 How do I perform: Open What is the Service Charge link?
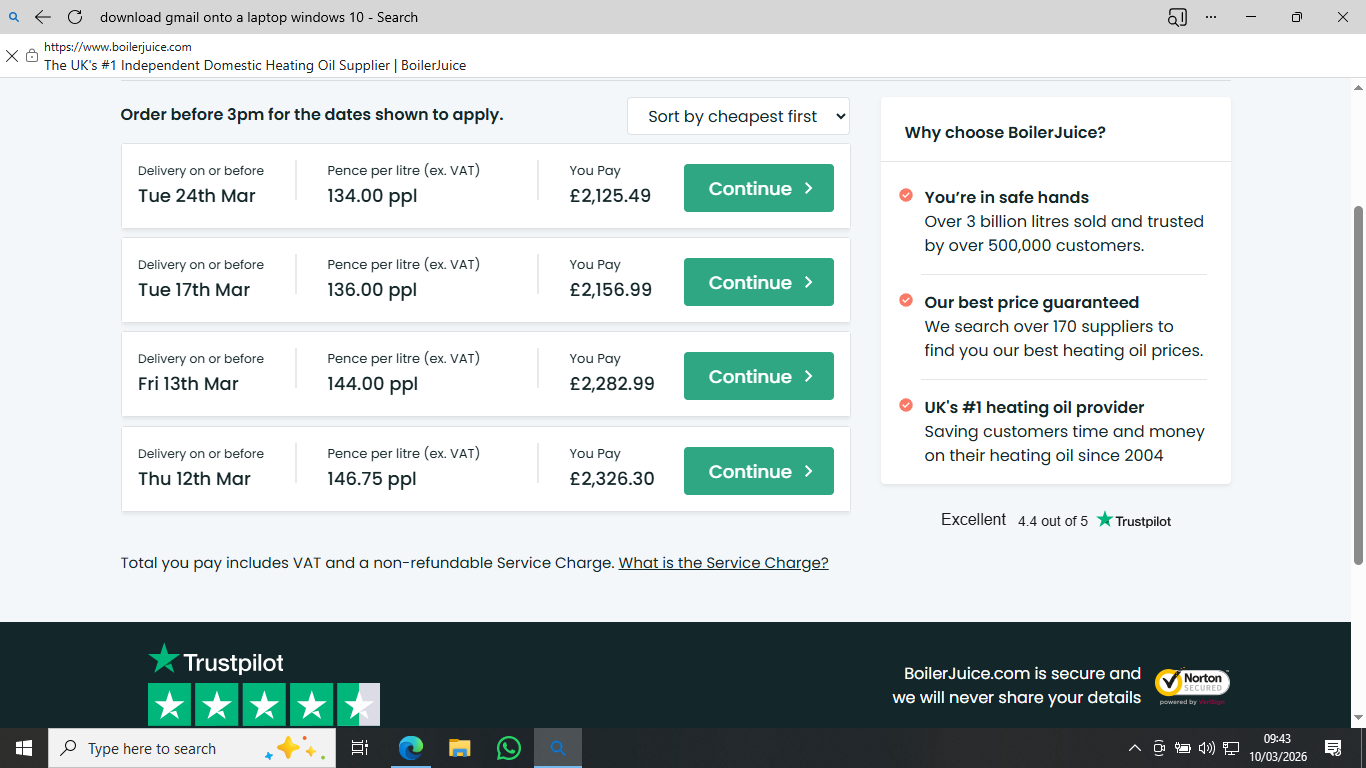point(723,563)
